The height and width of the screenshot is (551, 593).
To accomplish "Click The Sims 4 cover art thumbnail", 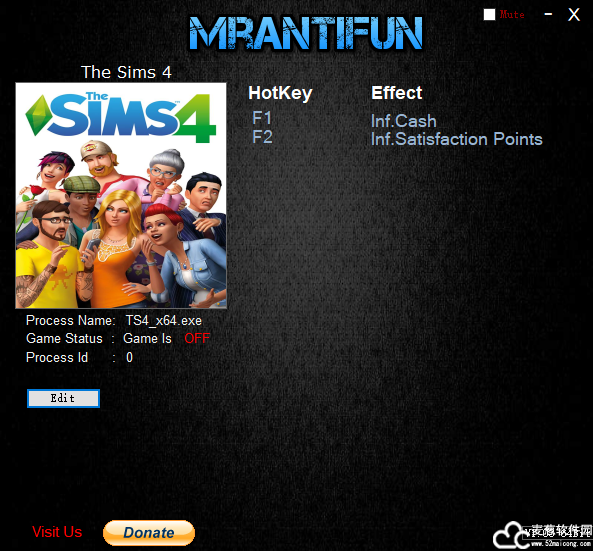I will [121, 196].
